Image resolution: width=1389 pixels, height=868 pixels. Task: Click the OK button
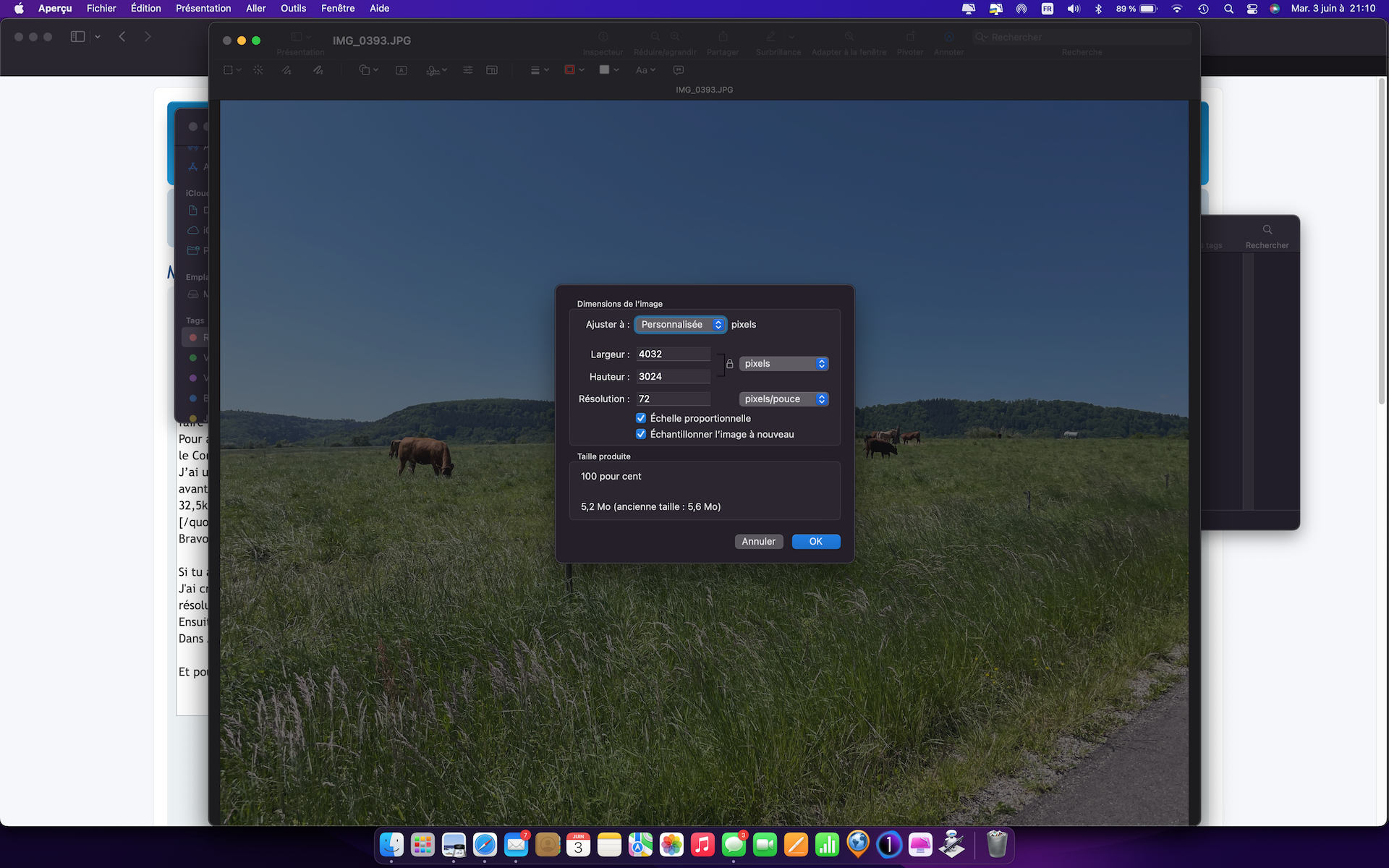[815, 542]
